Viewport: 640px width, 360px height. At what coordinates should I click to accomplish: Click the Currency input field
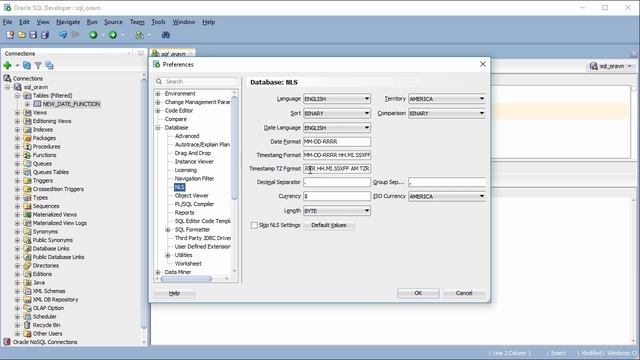tap(337, 196)
